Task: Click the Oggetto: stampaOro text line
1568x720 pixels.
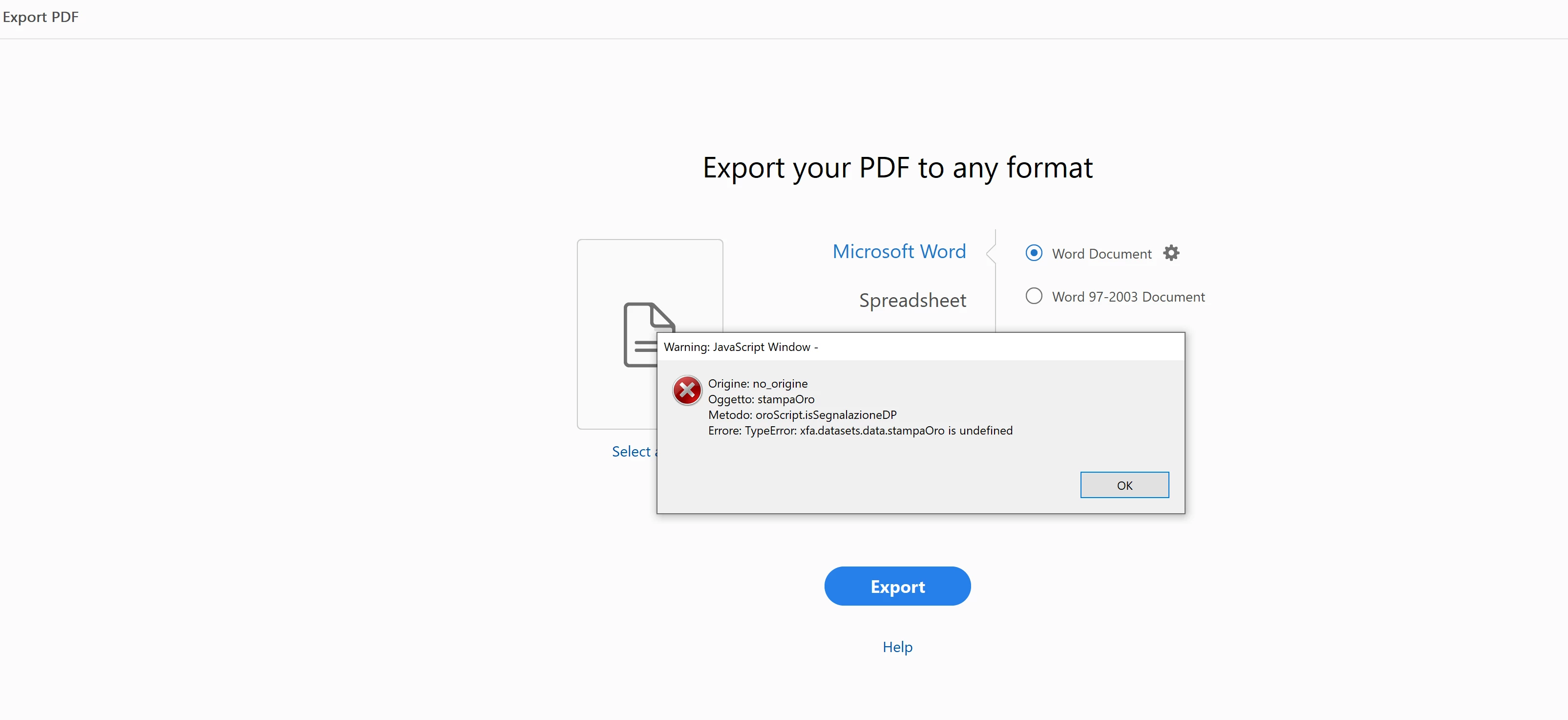Action: [761, 399]
